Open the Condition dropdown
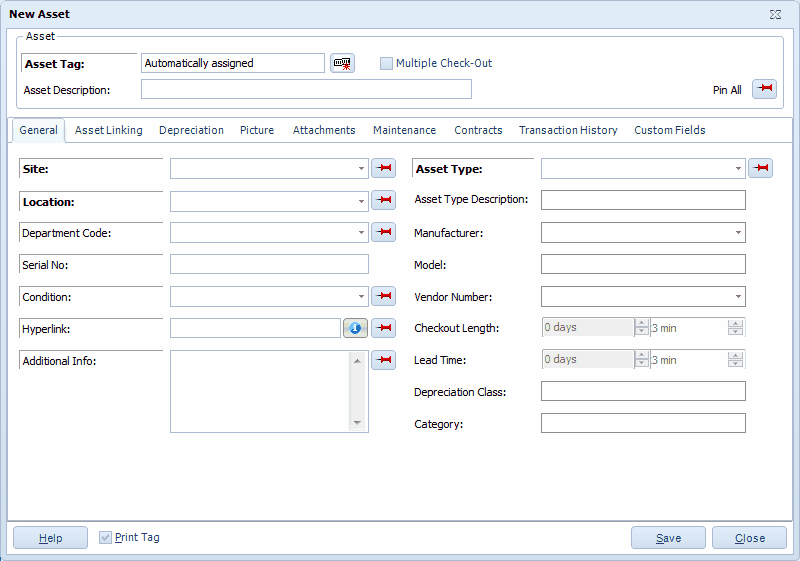This screenshot has width=800, height=561. click(x=361, y=296)
